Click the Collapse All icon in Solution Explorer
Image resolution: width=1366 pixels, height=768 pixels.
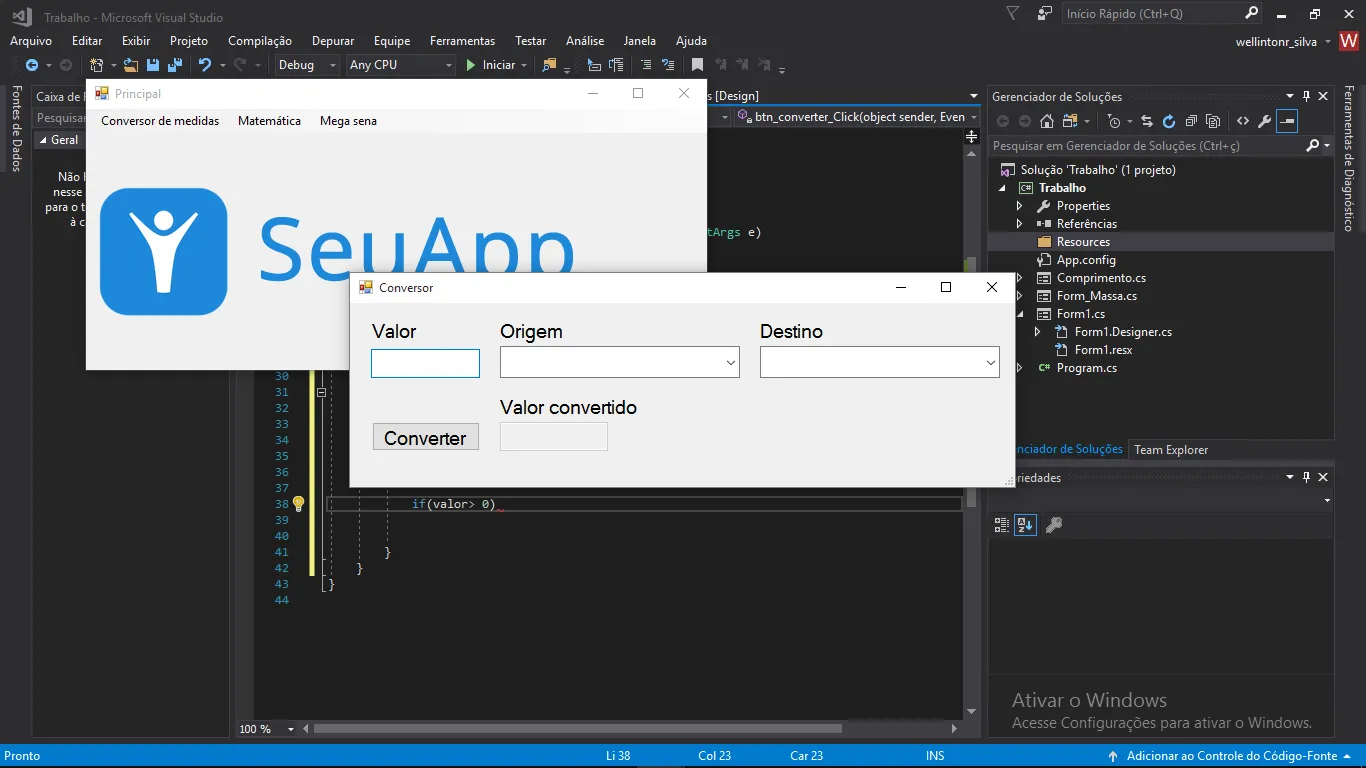coord(1190,121)
